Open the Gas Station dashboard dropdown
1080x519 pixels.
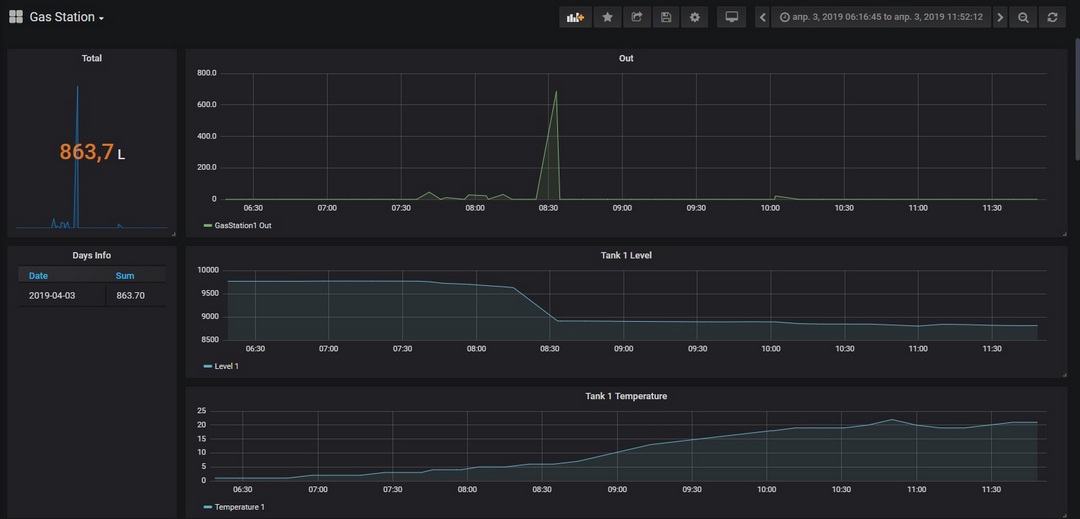click(x=67, y=17)
